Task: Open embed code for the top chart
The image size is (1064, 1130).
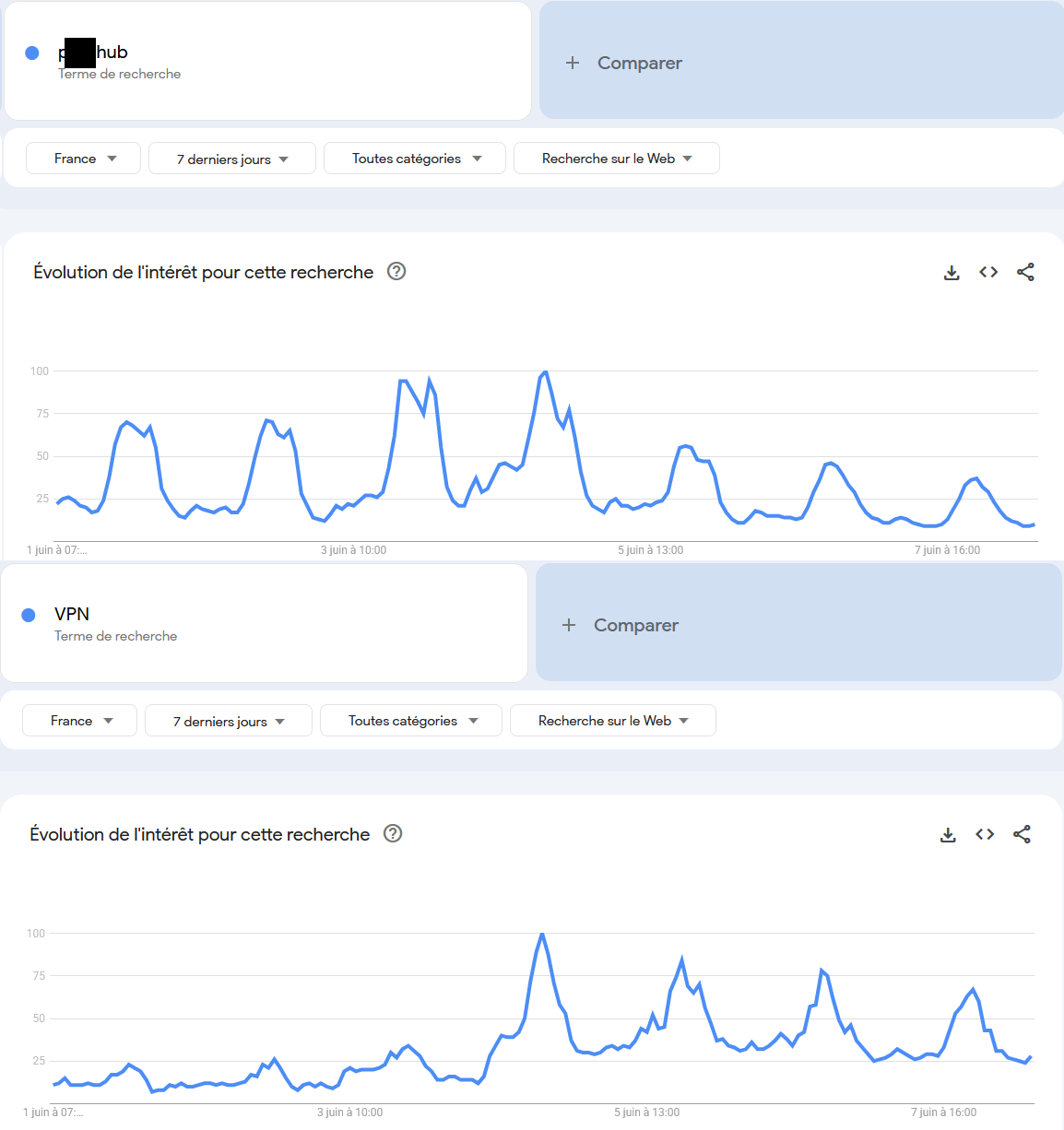Action: 988,272
